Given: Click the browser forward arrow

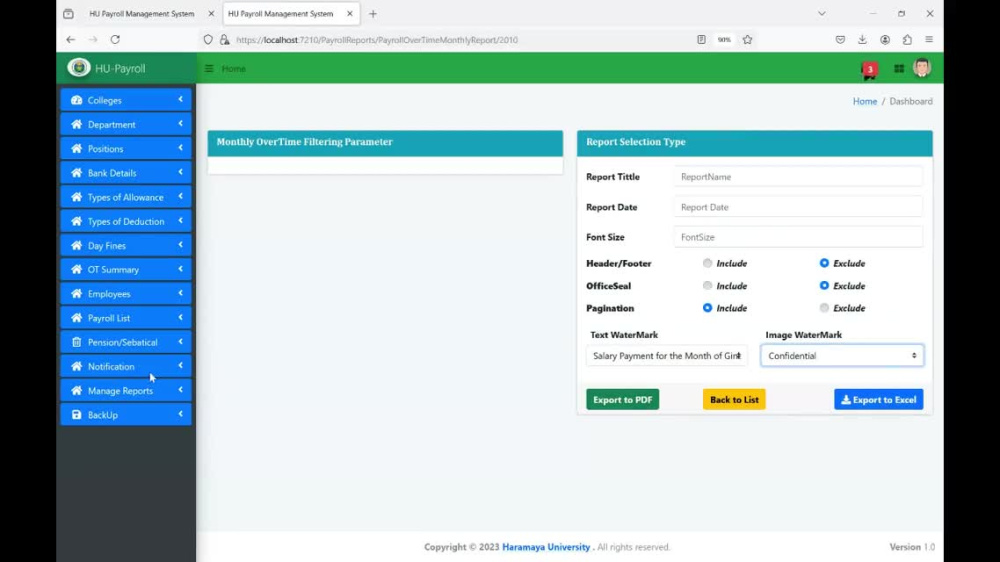Looking at the screenshot, I should [93, 40].
